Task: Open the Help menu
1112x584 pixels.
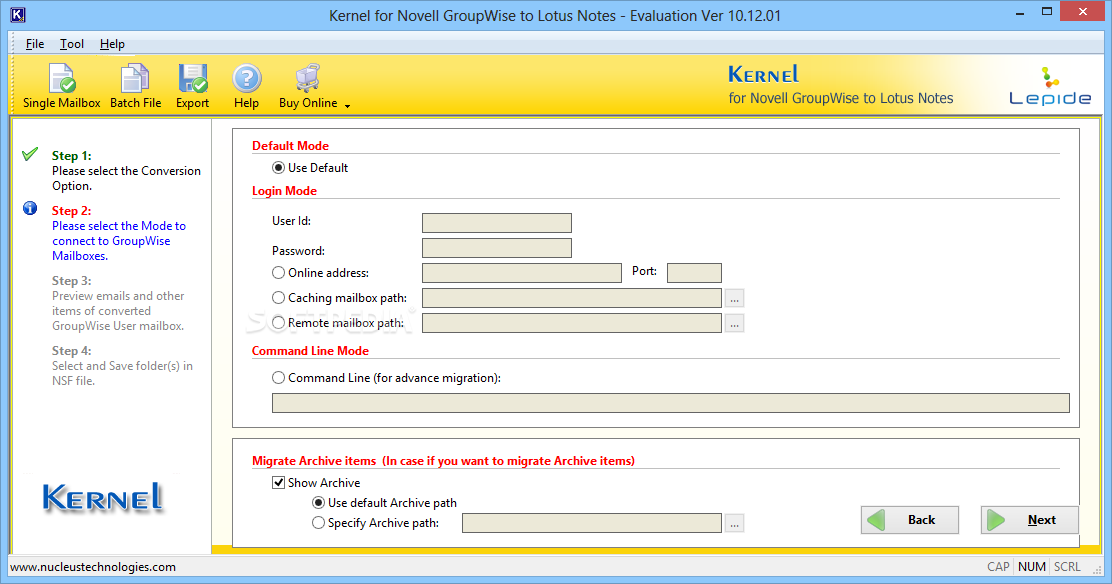Action: (x=112, y=44)
